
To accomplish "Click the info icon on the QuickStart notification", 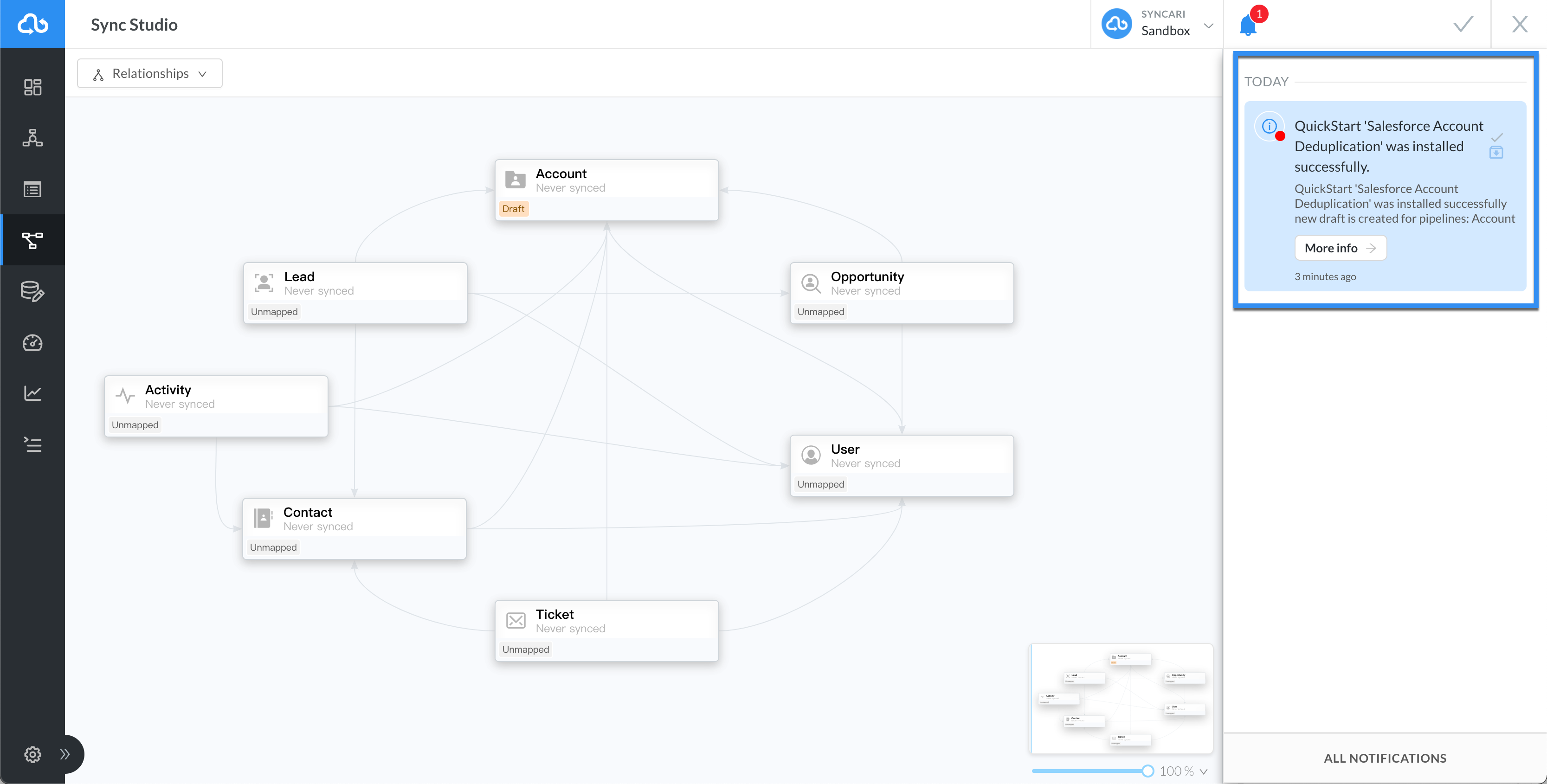I will 1269,126.
